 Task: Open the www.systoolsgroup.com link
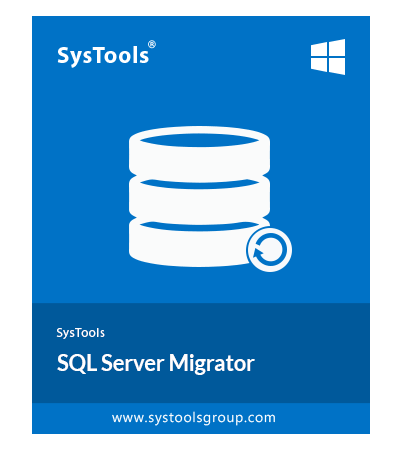[194, 418]
